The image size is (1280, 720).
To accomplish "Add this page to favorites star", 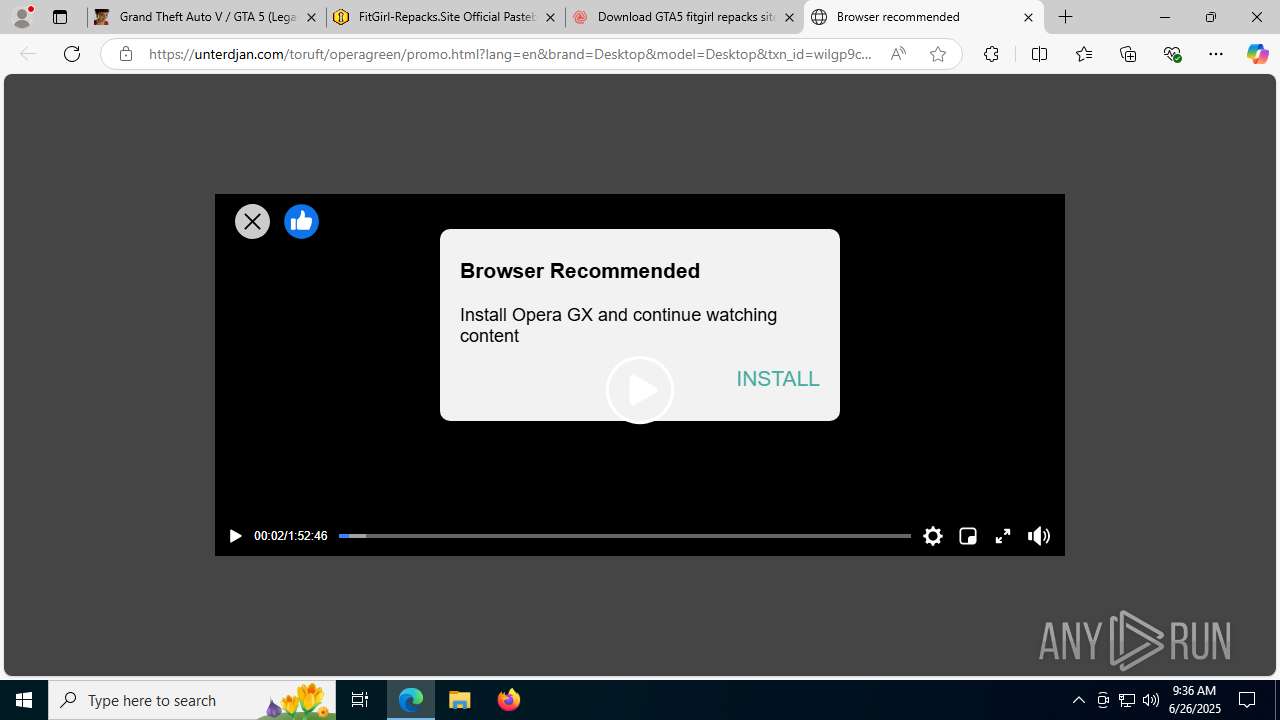I will pyautogui.click(x=938, y=54).
